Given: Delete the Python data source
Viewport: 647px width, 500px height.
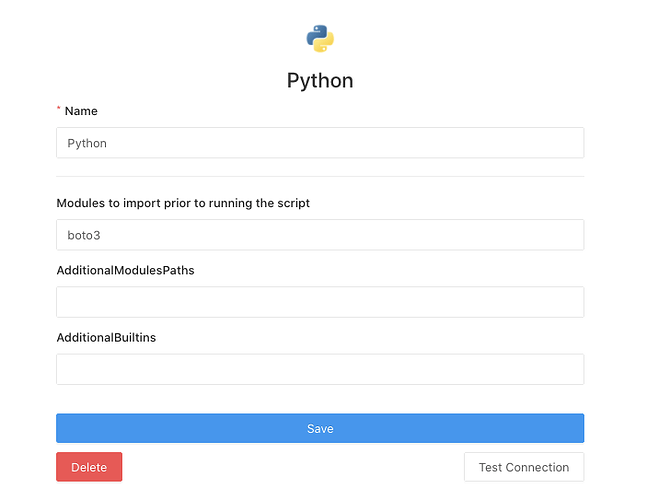Looking at the screenshot, I should (x=89, y=467).
